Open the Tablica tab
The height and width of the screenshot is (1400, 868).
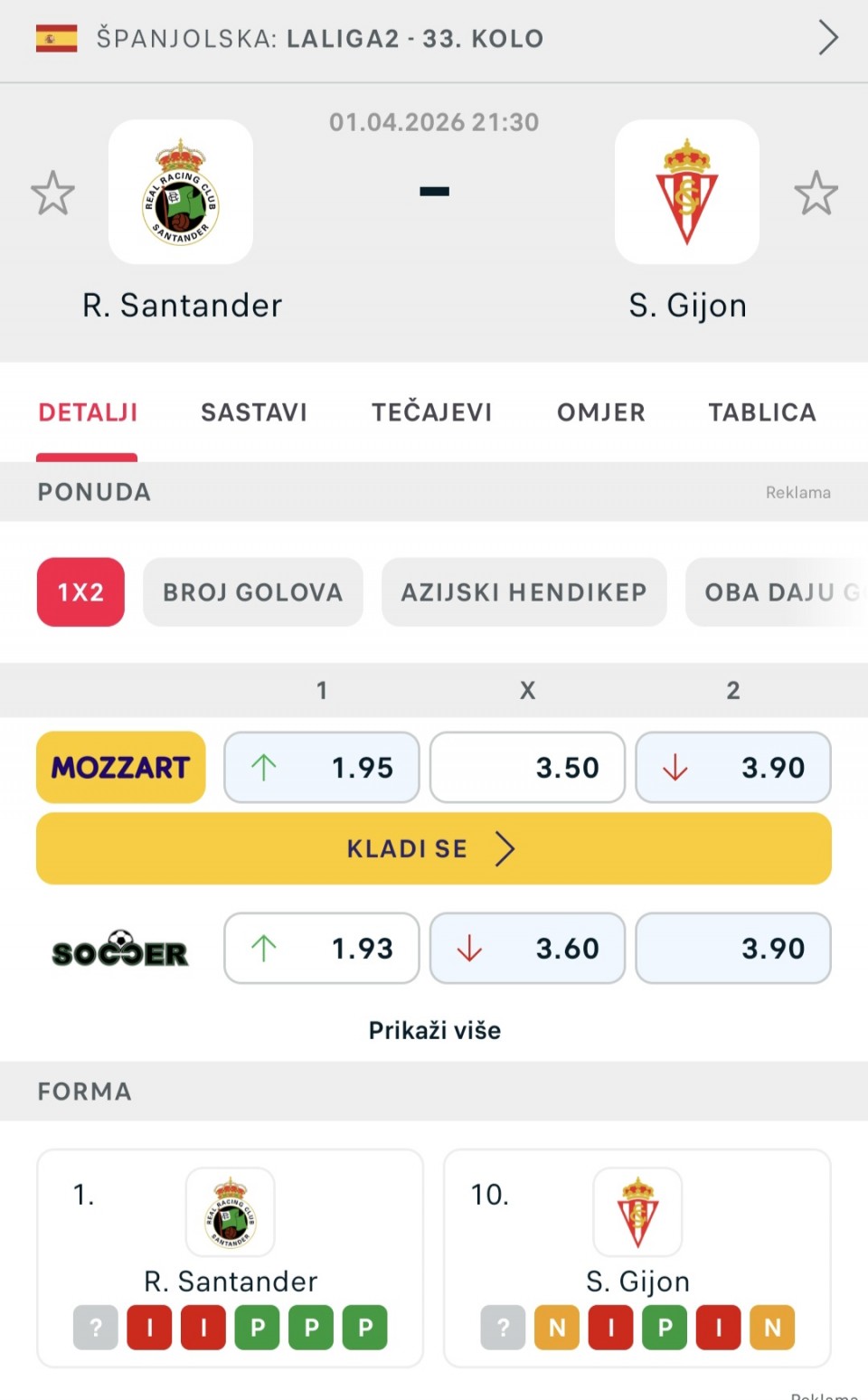click(x=762, y=412)
